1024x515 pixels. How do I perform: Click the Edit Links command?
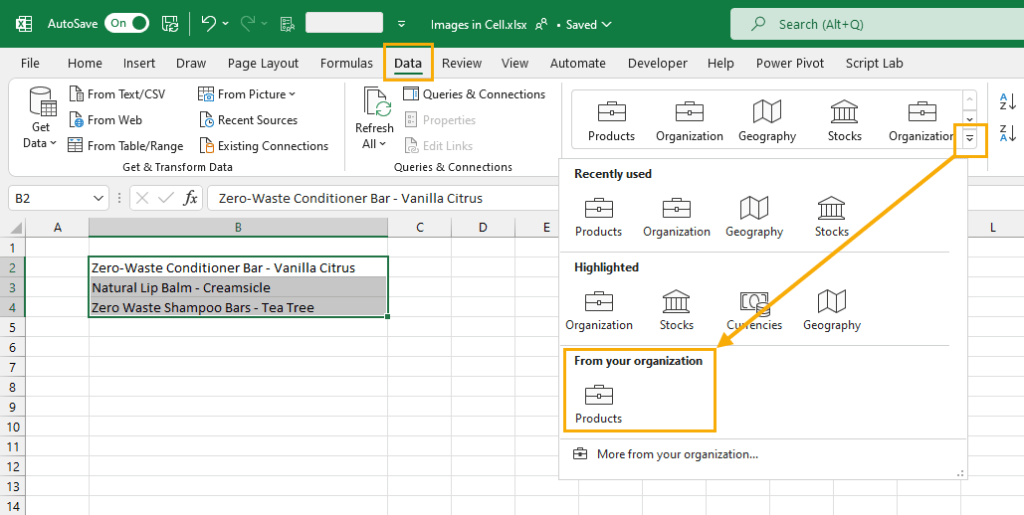pyautogui.click(x=439, y=146)
